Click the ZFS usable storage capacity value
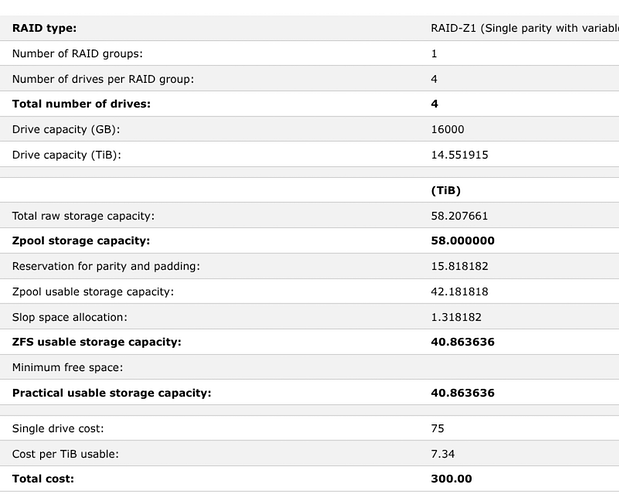 click(x=462, y=342)
